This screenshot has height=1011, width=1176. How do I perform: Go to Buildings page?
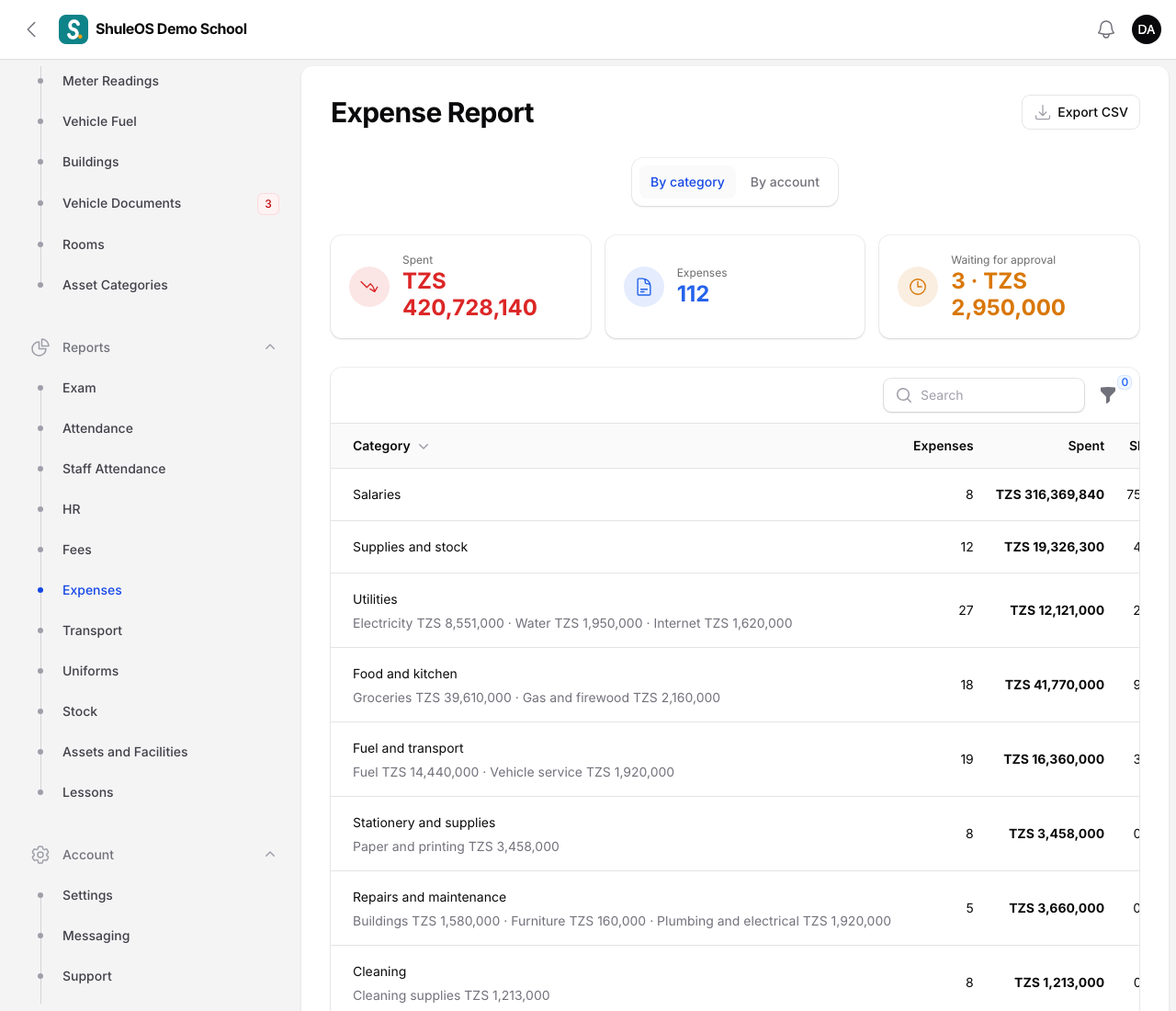coord(91,162)
